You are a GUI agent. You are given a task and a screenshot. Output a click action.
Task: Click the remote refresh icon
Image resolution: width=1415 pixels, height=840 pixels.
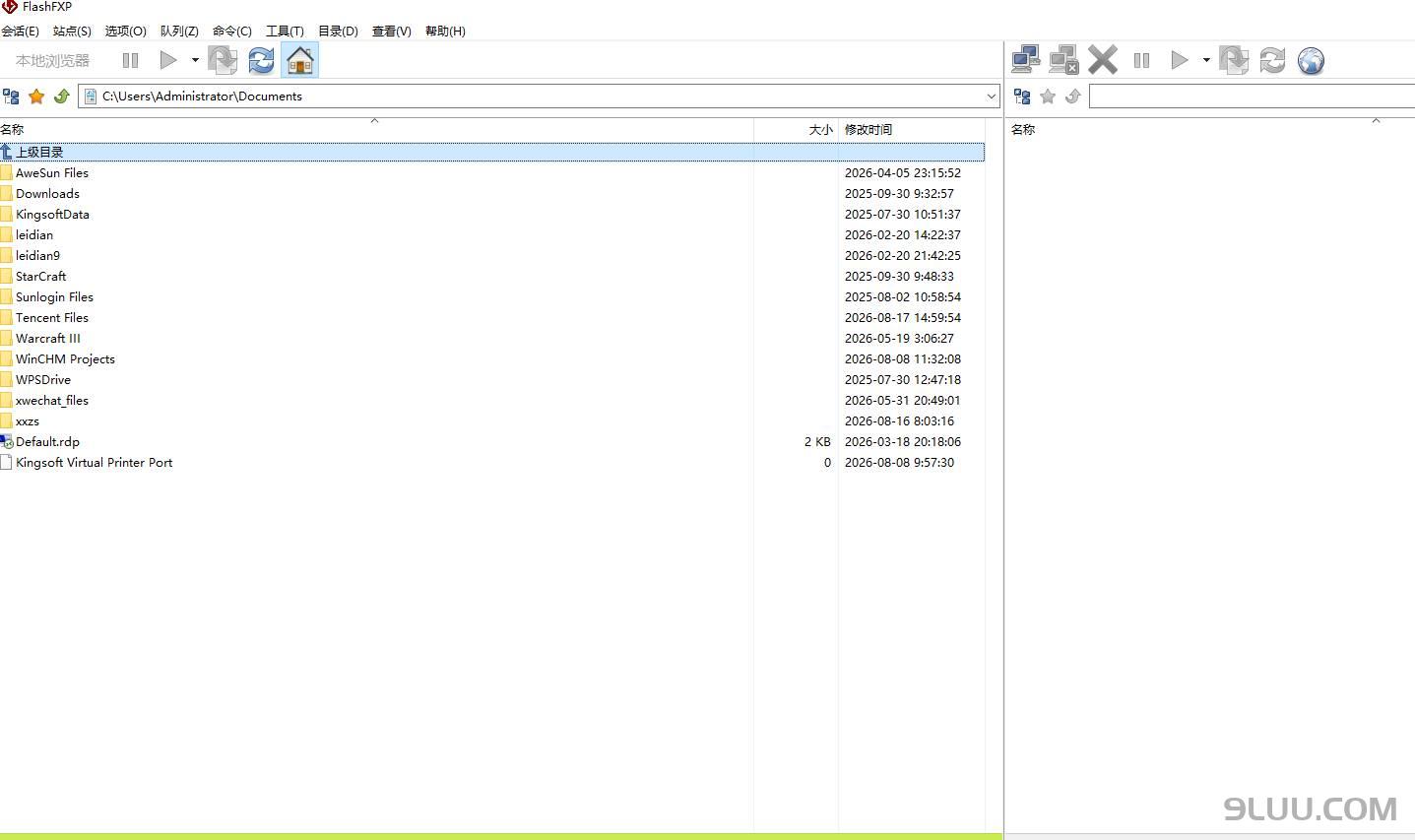point(1272,61)
